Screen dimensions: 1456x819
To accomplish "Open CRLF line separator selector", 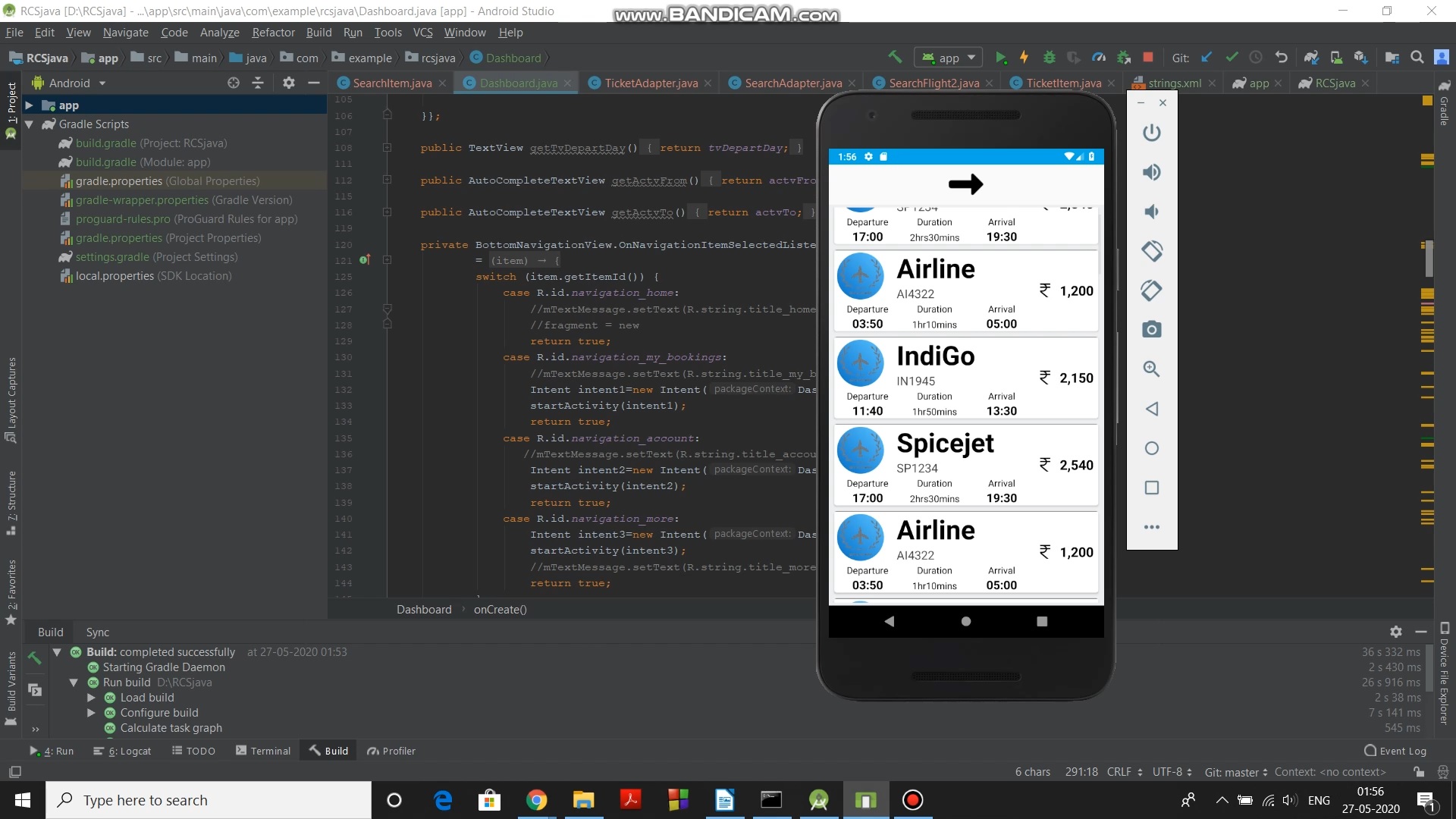I will (x=1125, y=772).
